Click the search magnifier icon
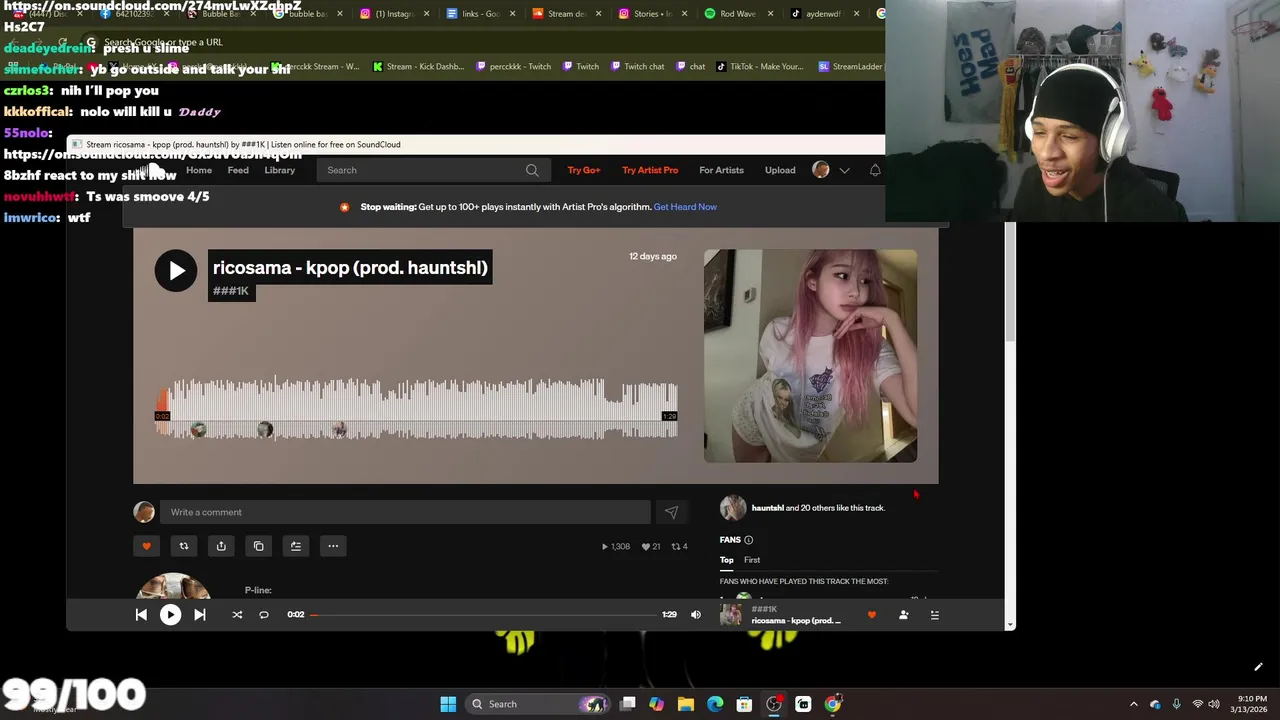 [x=533, y=170]
